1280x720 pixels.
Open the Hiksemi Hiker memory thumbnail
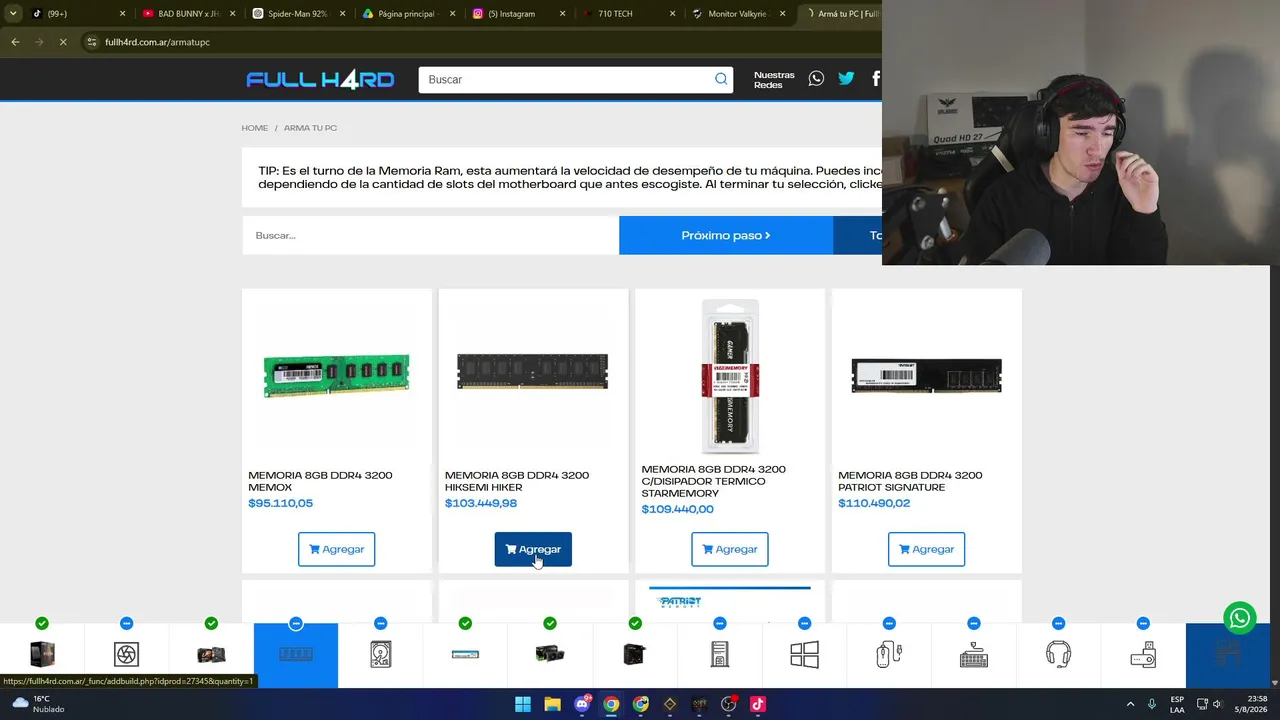533,371
